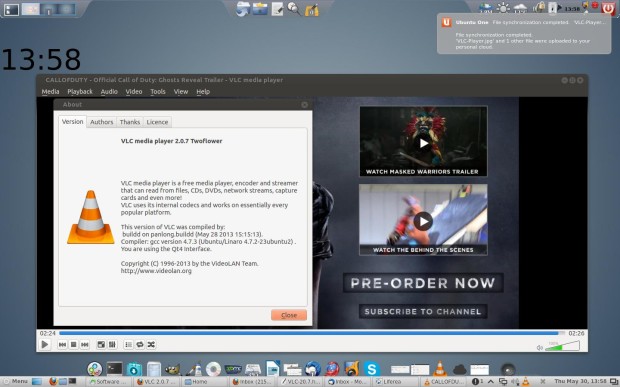Open the Playback menu
Image resolution: width=620 pixels, height=387 pixels.
[80, 92]
